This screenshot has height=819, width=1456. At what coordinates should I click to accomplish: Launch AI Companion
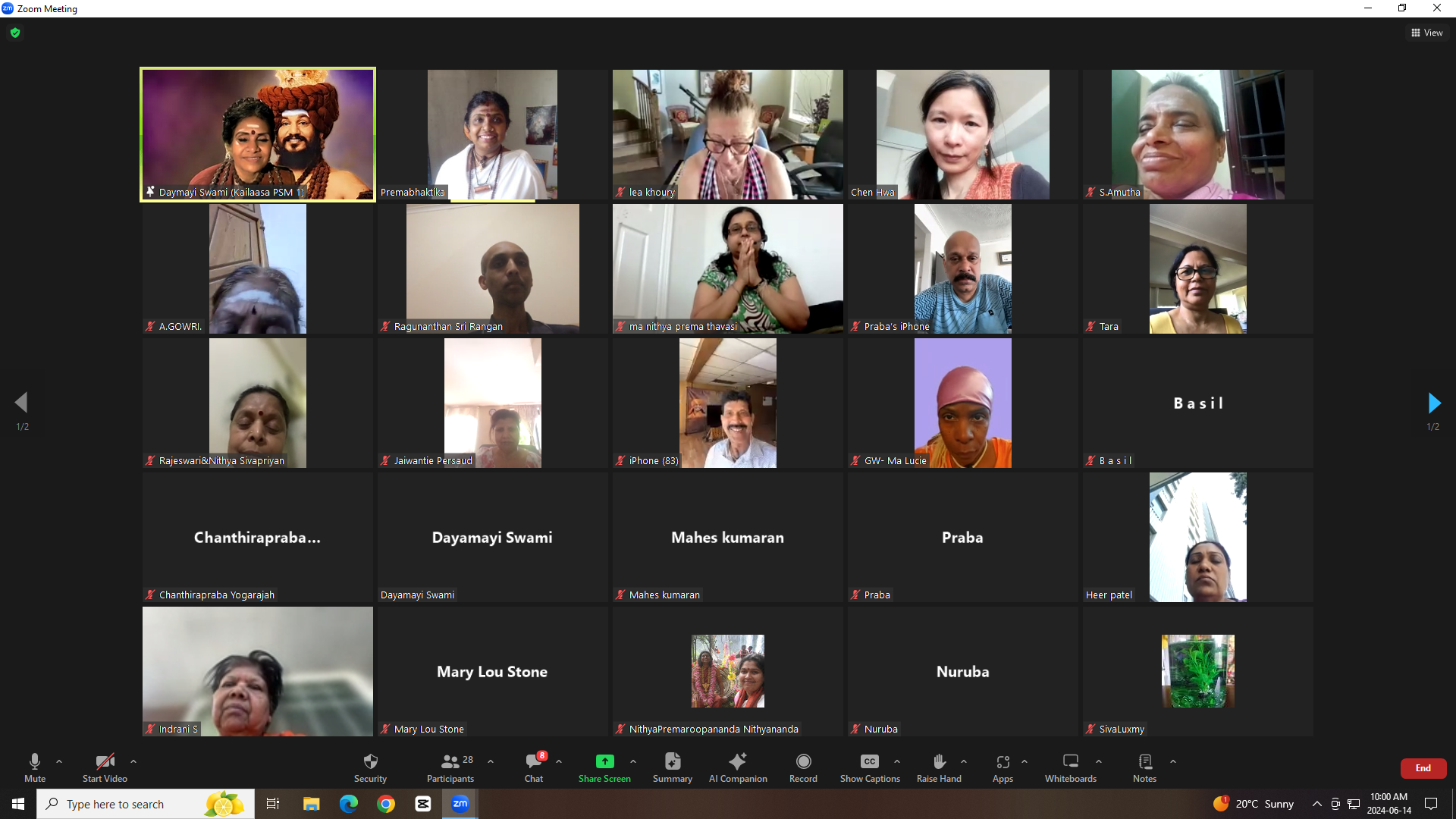tap(738, 767)
